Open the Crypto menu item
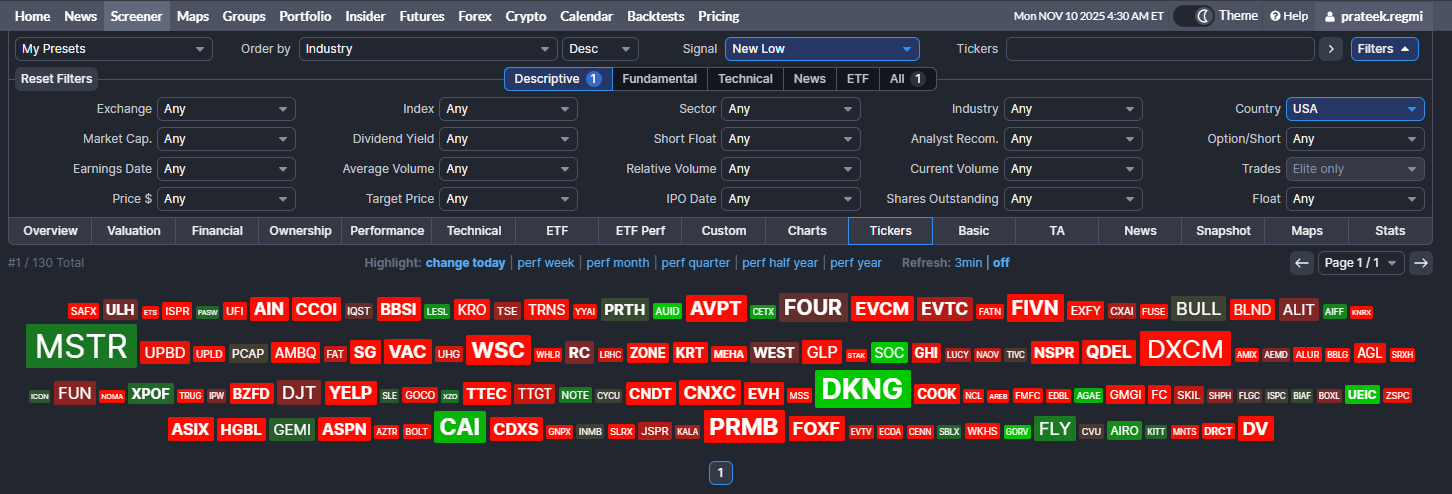This screenshot has height=494, width=1452. 526,16
